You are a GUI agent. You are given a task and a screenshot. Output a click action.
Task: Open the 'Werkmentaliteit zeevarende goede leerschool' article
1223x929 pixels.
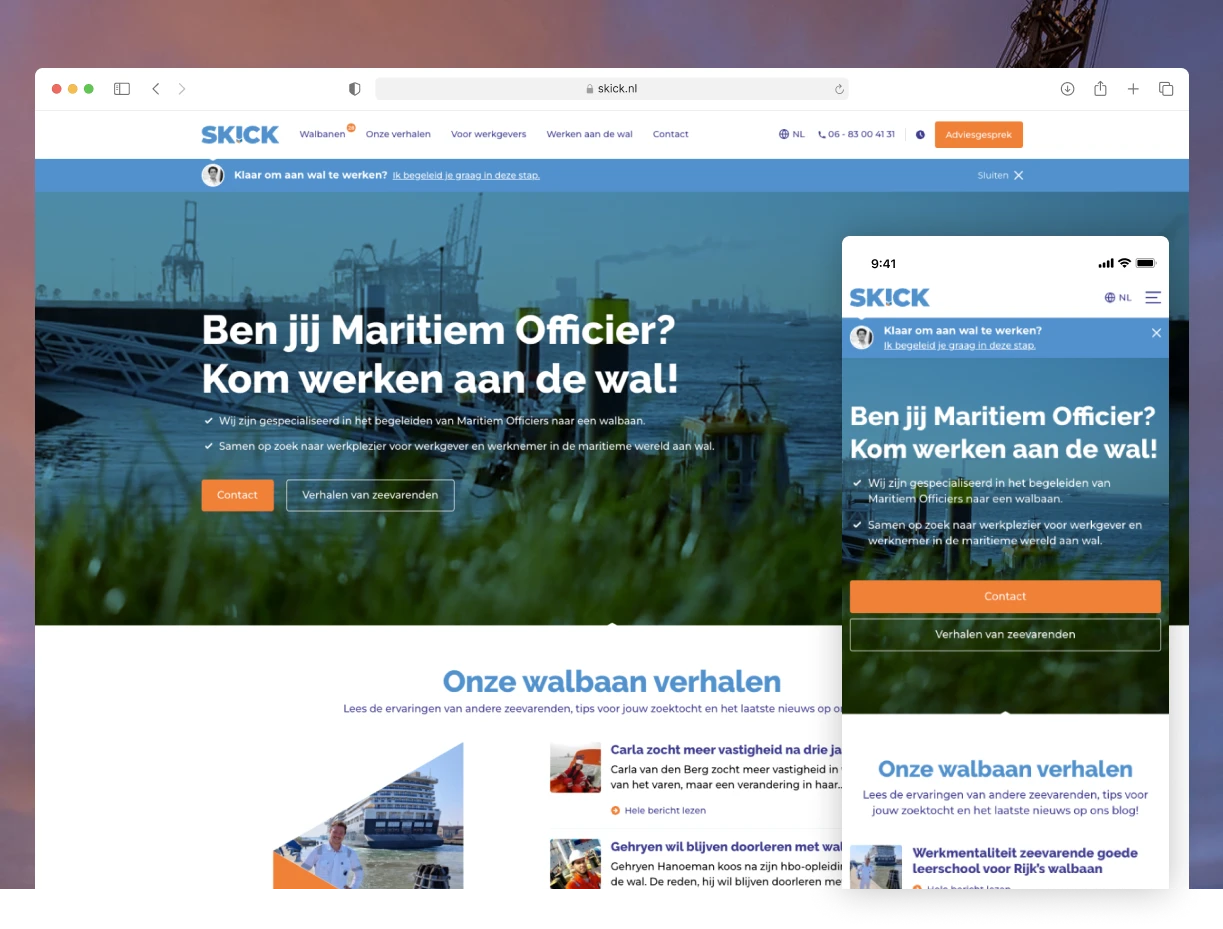[1025, 861]
